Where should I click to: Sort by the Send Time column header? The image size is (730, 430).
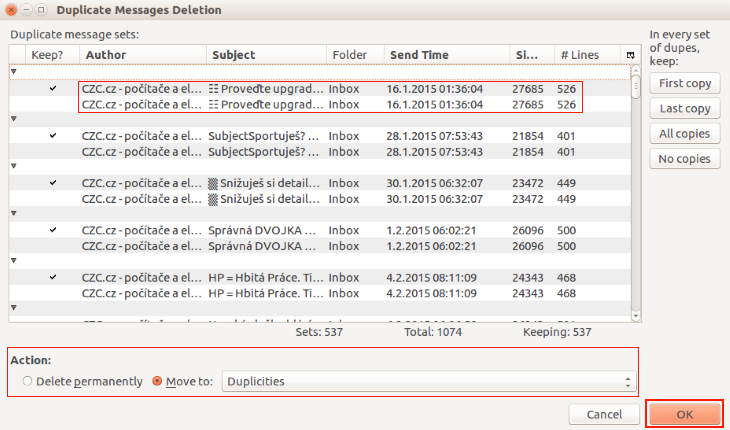pos(444,55)
